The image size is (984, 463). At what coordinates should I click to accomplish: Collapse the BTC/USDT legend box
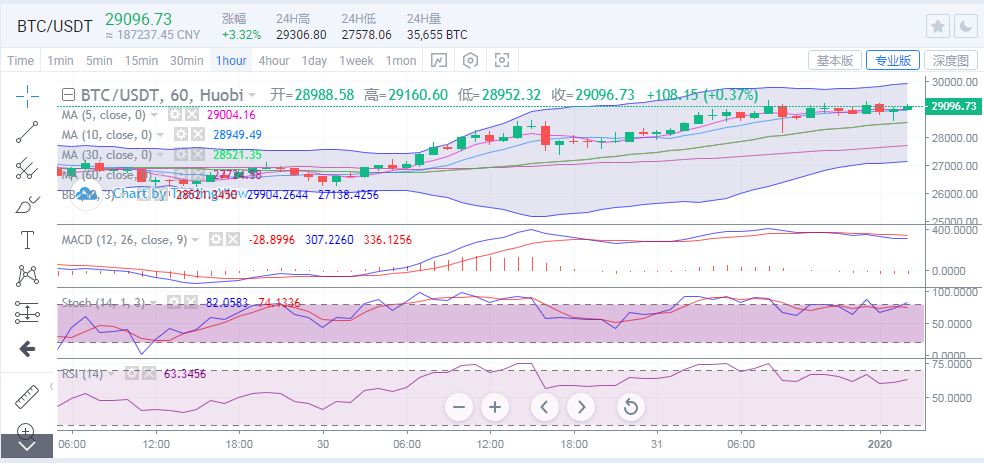coord(67,95)
